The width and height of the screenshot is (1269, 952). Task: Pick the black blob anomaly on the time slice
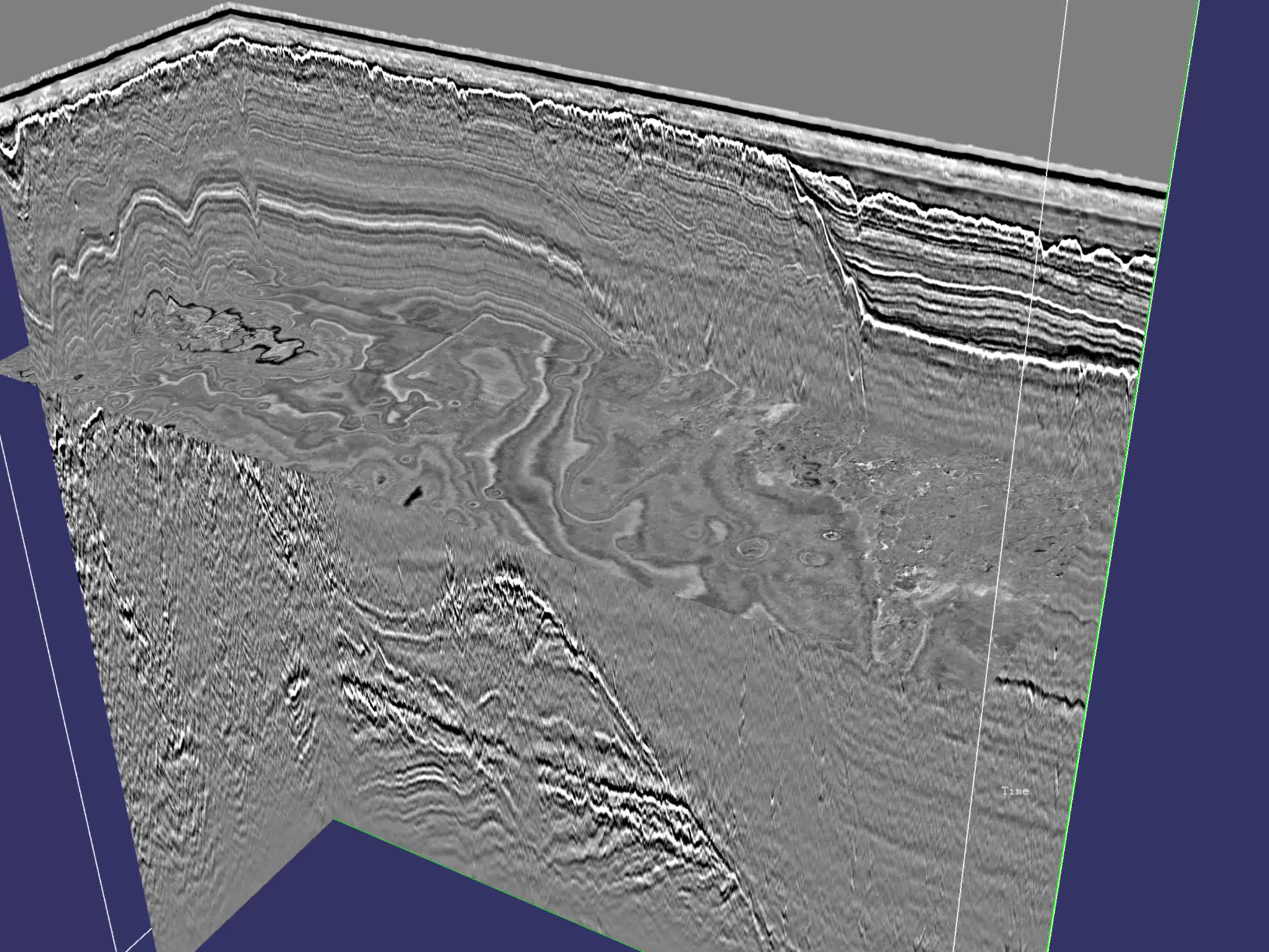coord(413,495)
